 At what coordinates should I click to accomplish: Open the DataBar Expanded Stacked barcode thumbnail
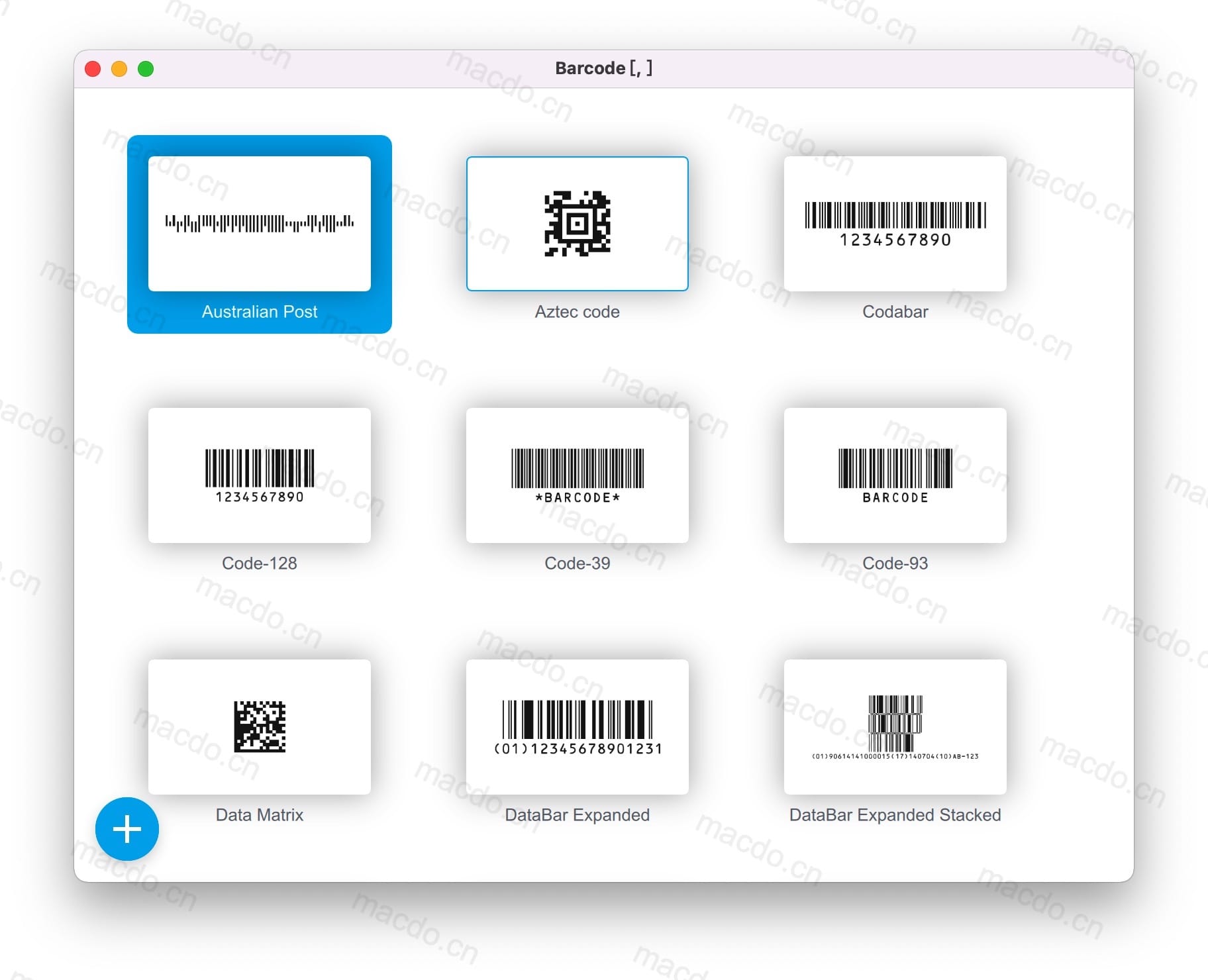(x=895, y=727)
